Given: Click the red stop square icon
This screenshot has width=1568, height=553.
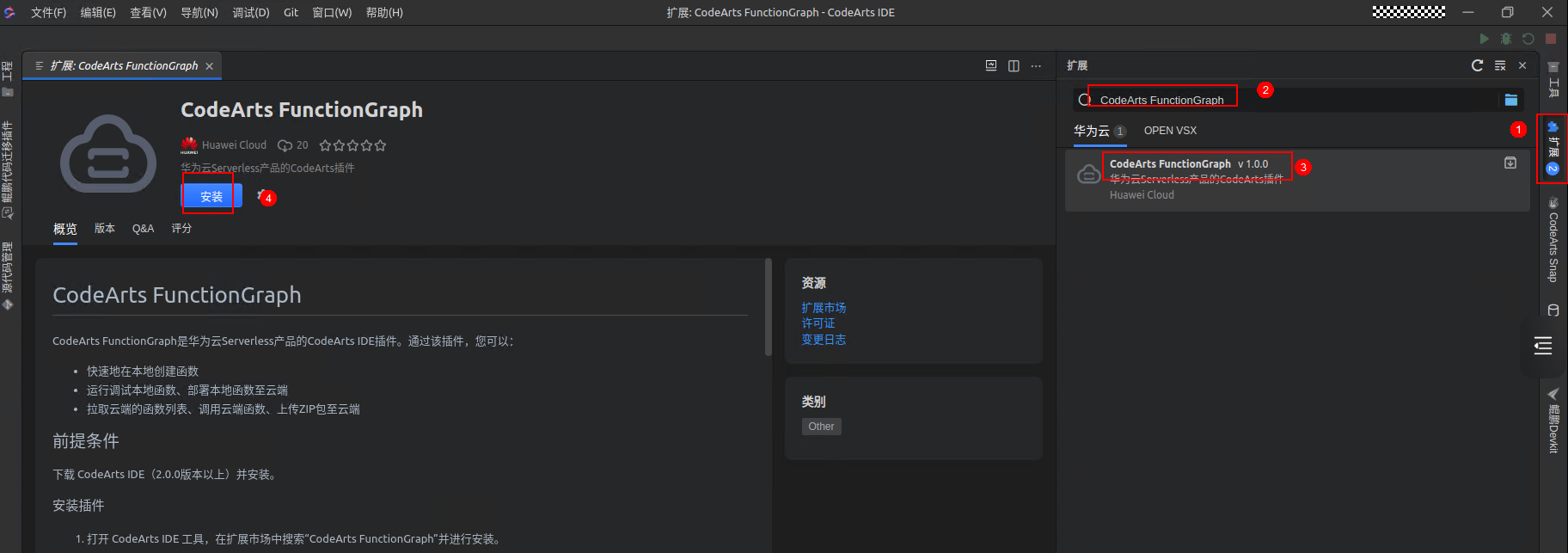Looking at the screenshot, I should click(x=1551, y=39).
